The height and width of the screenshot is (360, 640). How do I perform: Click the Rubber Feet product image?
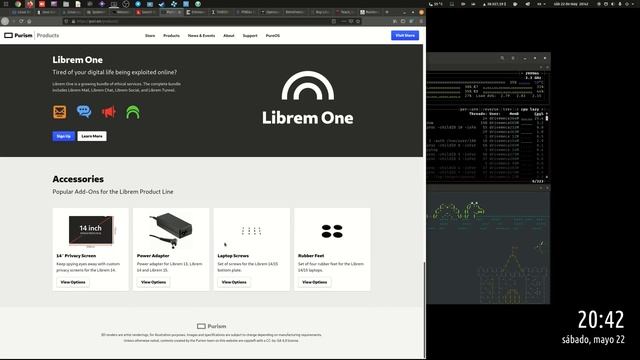tap(332, 231)
